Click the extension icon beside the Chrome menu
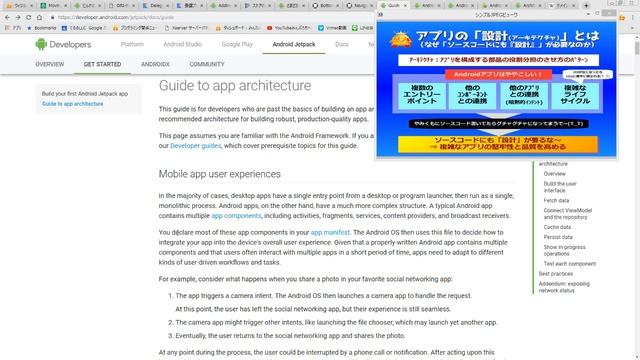 622,18
